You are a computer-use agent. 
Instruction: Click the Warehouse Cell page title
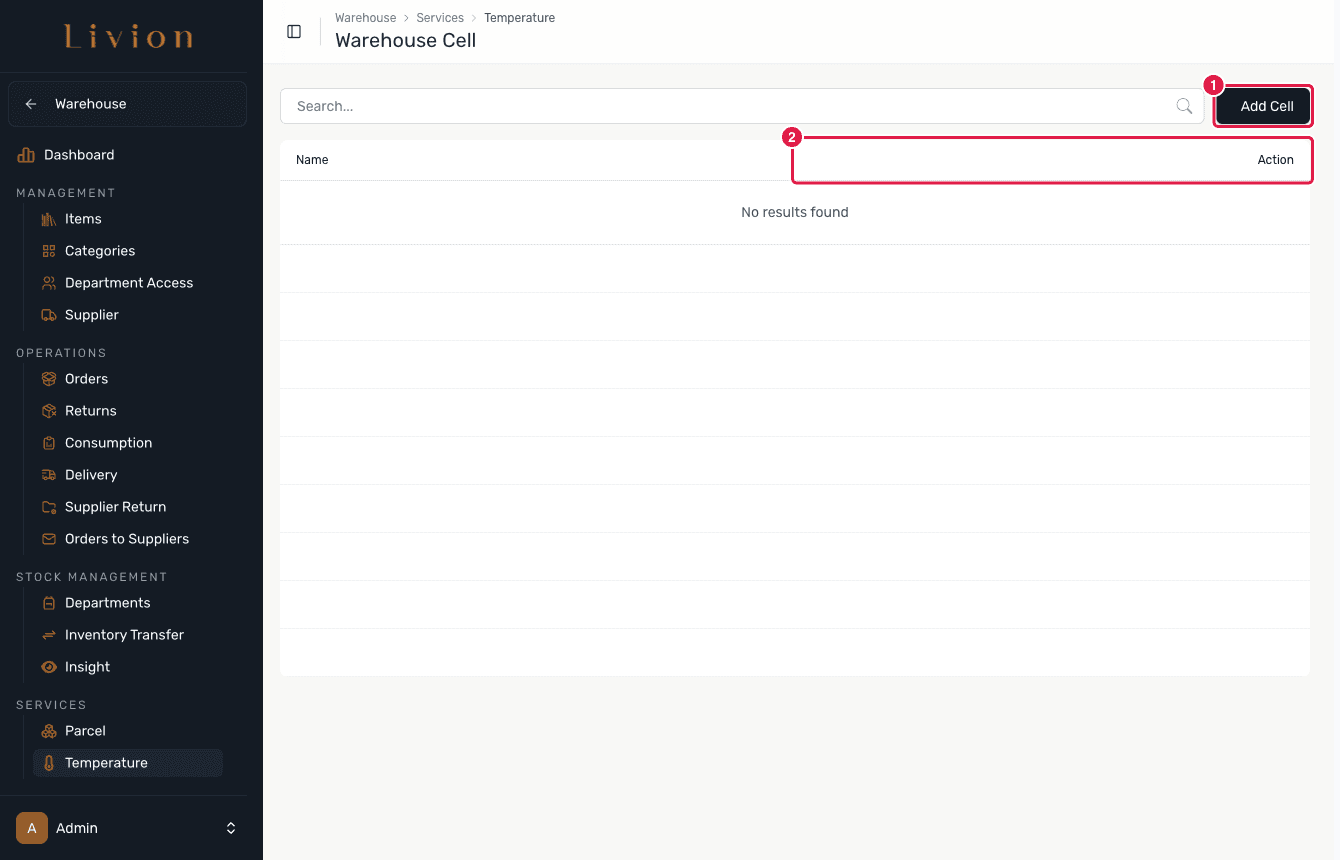pos(405,41)
